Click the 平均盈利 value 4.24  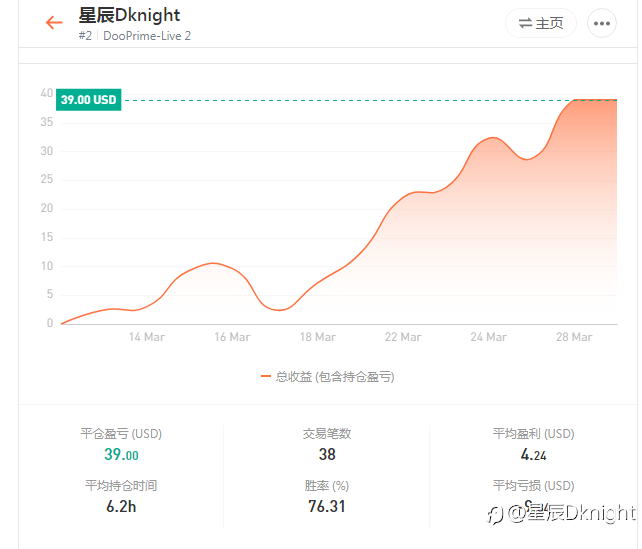click(x=533, y=454)
